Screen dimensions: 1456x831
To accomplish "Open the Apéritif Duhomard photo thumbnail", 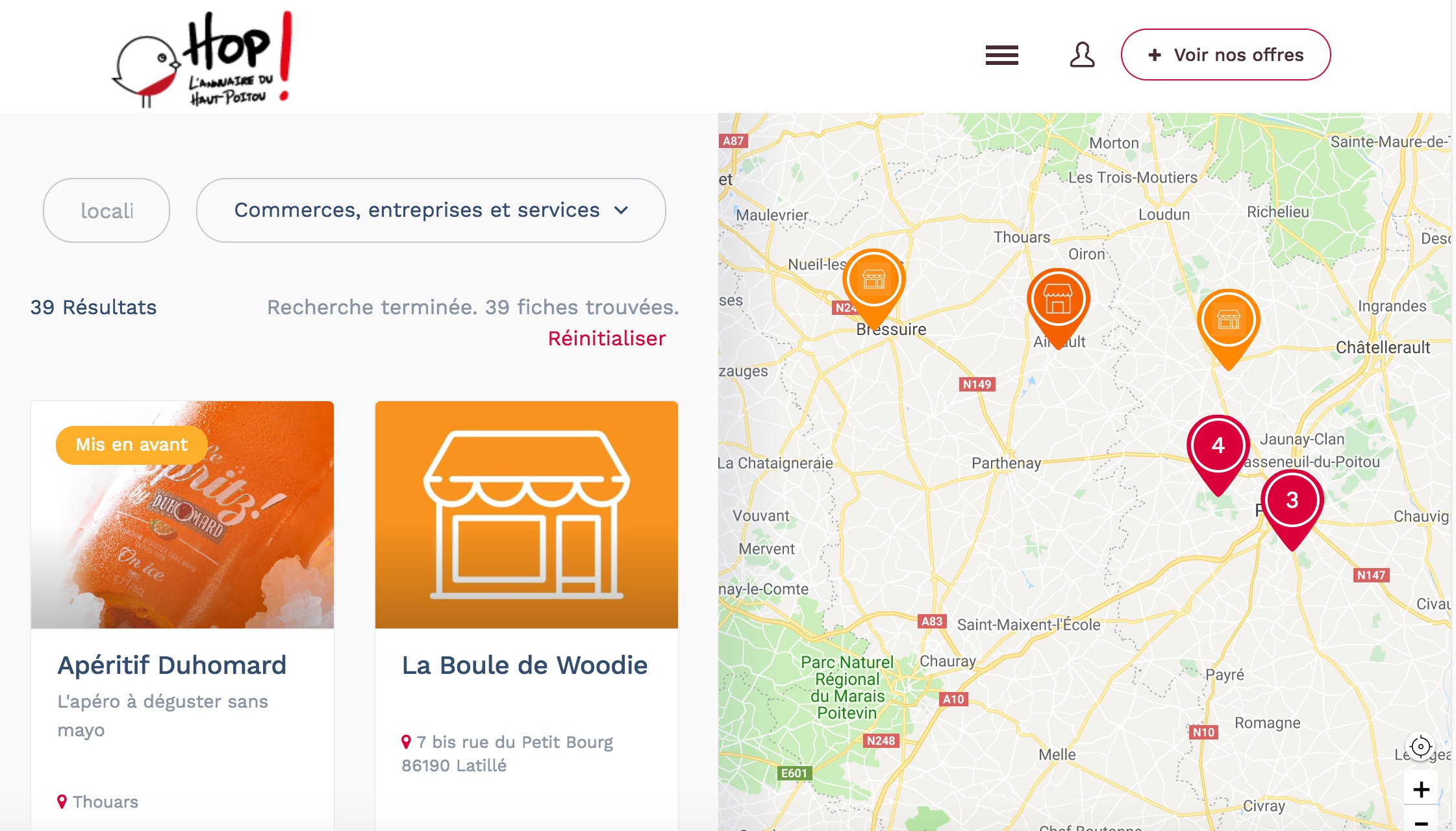I will (182, 514).
